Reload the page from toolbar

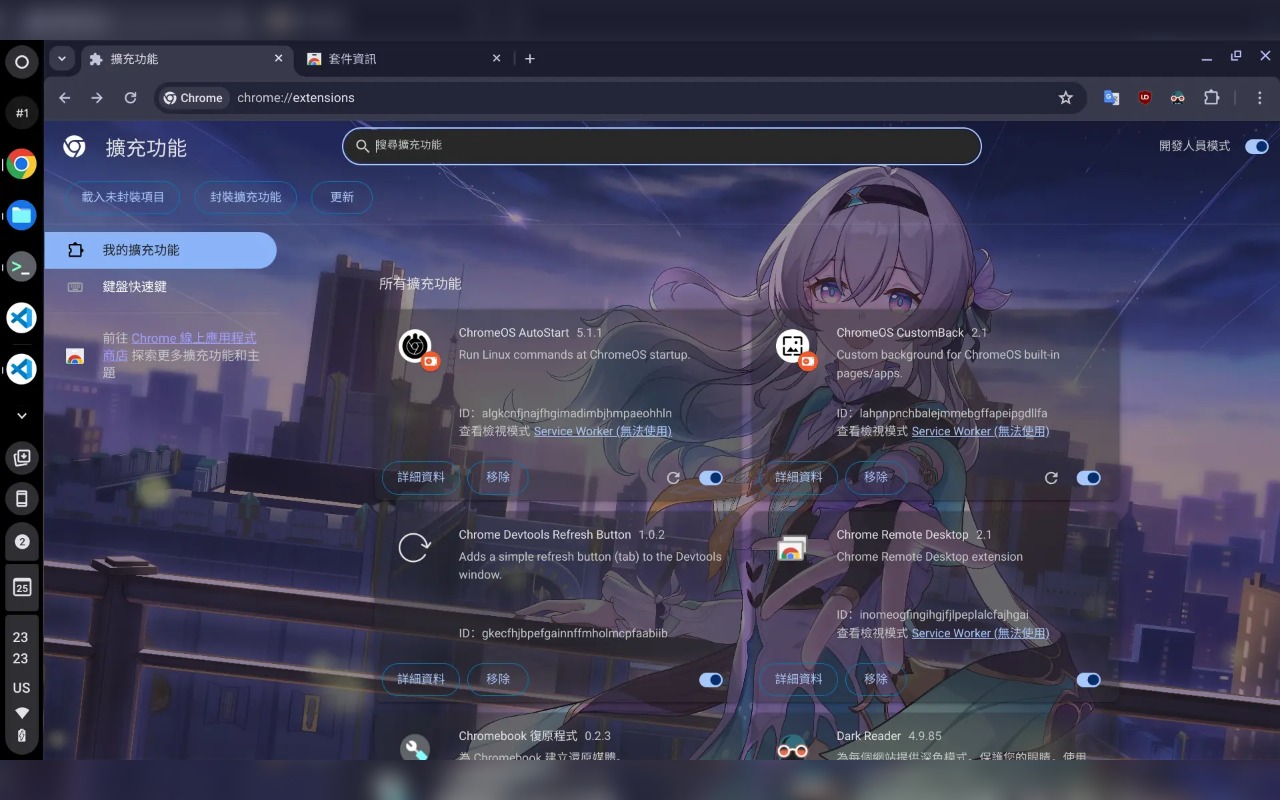pyautogui.click(x=130, y=98)
